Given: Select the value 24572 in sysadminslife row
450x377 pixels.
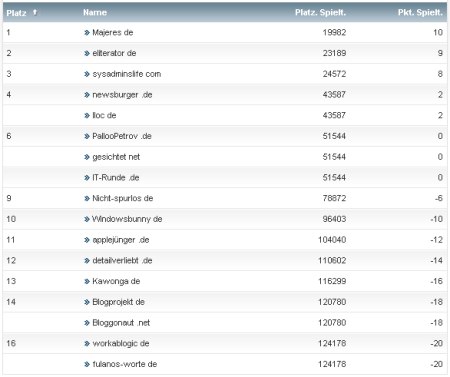Looking at the screenshot, I should click(334, 74).
